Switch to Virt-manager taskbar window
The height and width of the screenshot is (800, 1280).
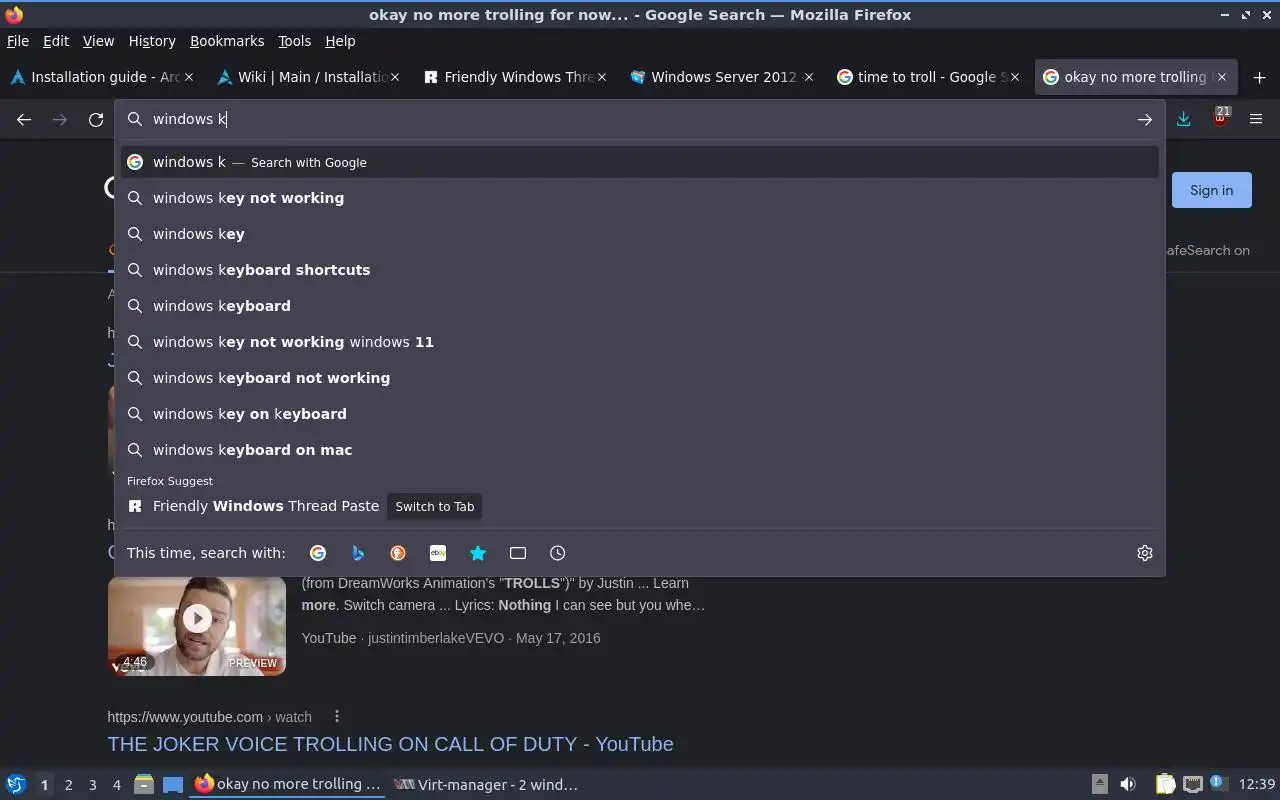(486, 784)
